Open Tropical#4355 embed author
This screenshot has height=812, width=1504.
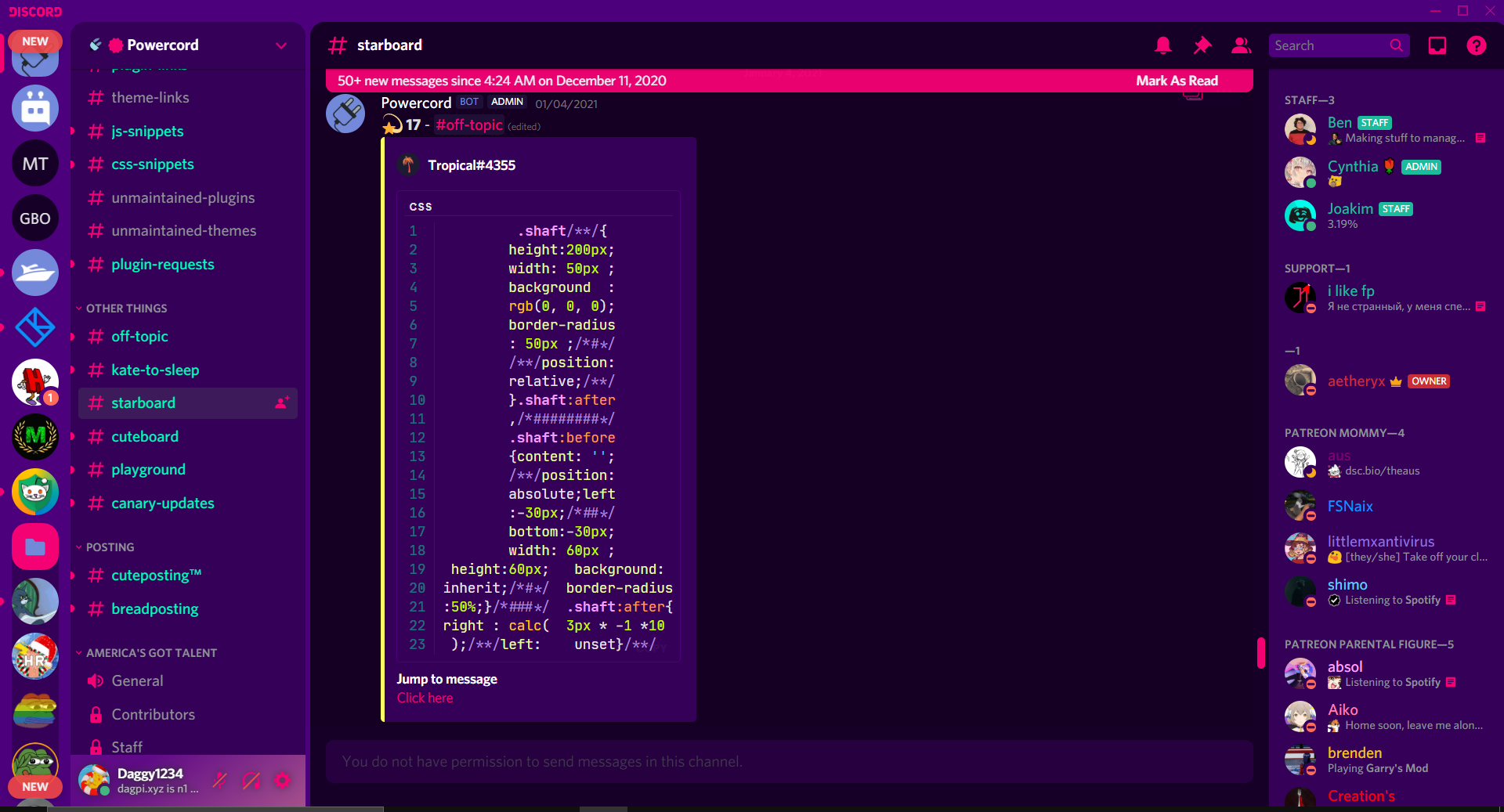[x=471, y=165]
